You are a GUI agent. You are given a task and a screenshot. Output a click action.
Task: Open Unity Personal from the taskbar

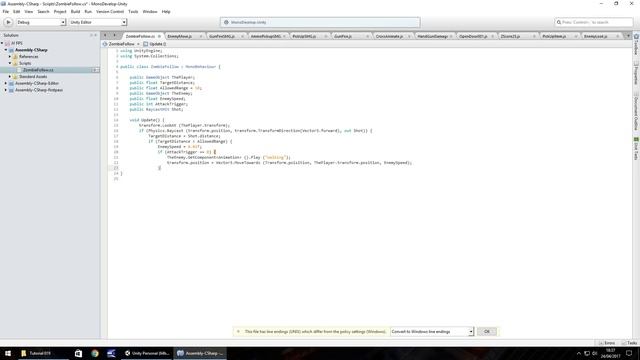tap(147, 353)
